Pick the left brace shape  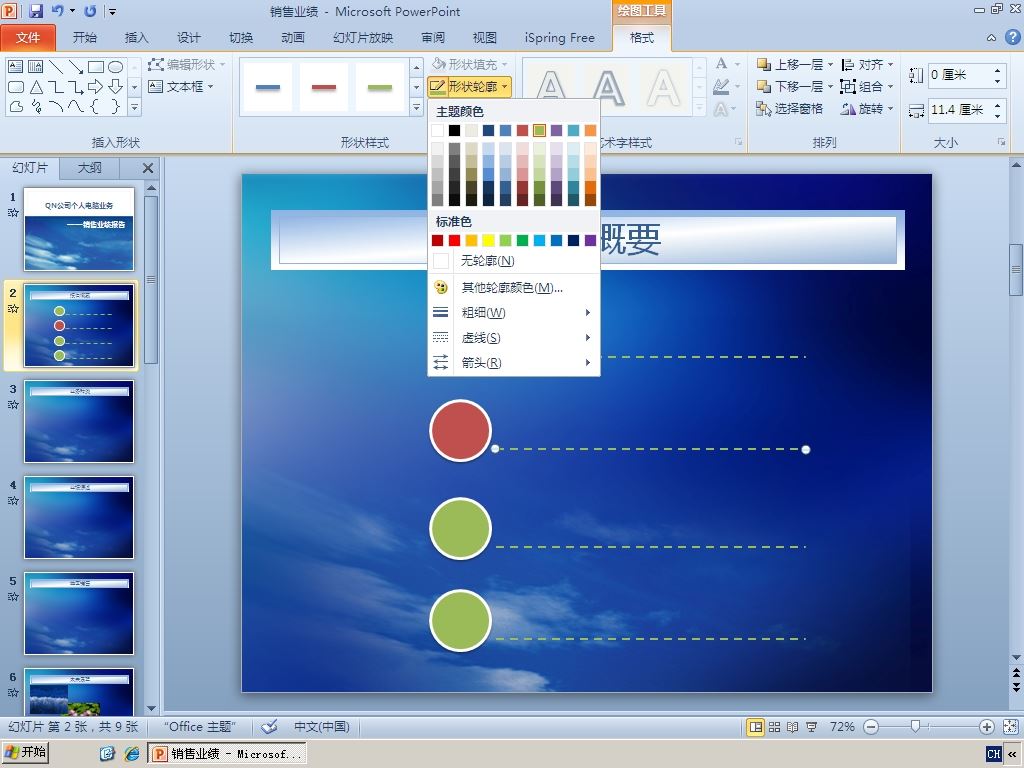96,106
